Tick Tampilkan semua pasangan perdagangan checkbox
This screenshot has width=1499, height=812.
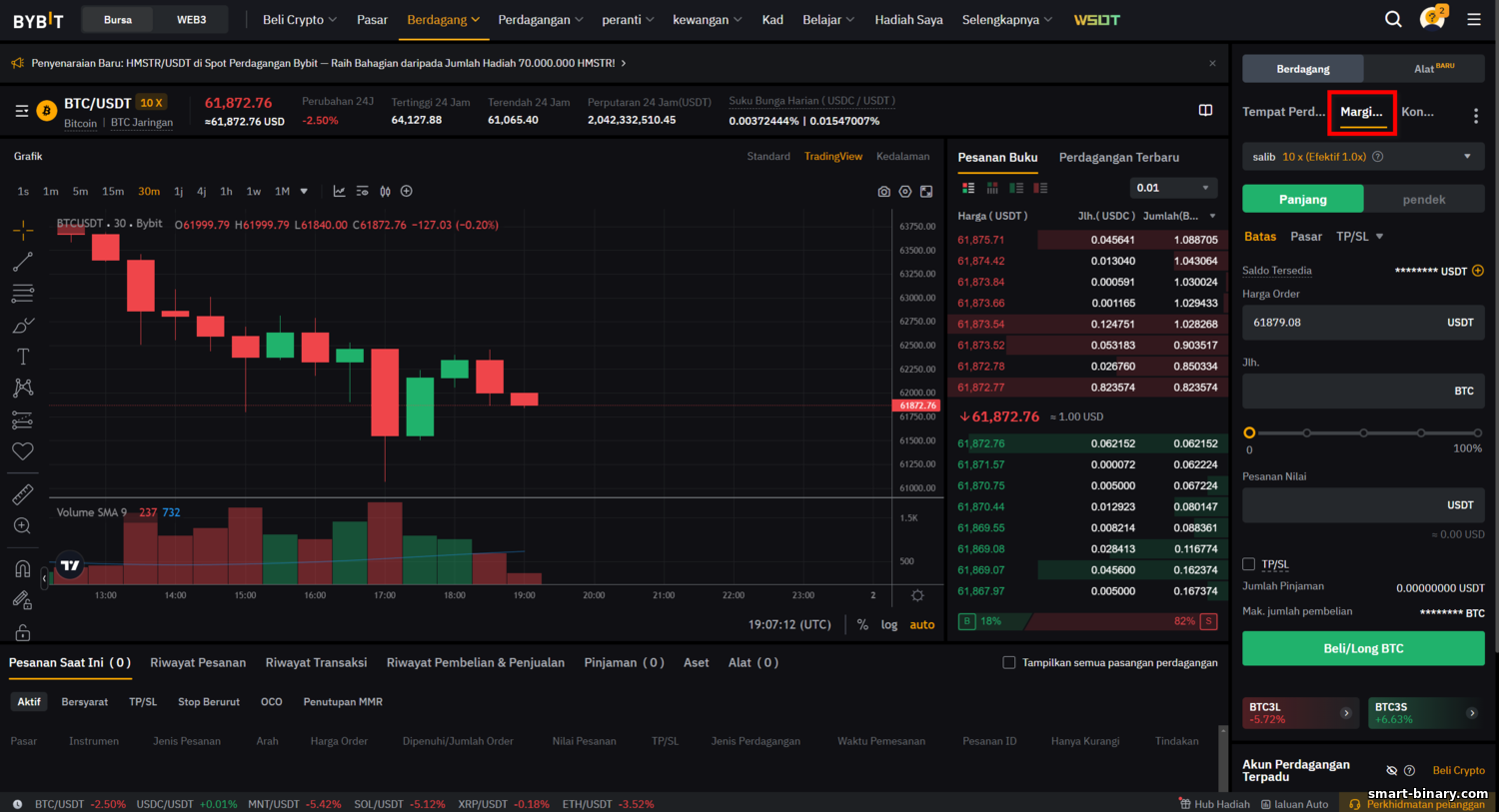pos(1009,662)
